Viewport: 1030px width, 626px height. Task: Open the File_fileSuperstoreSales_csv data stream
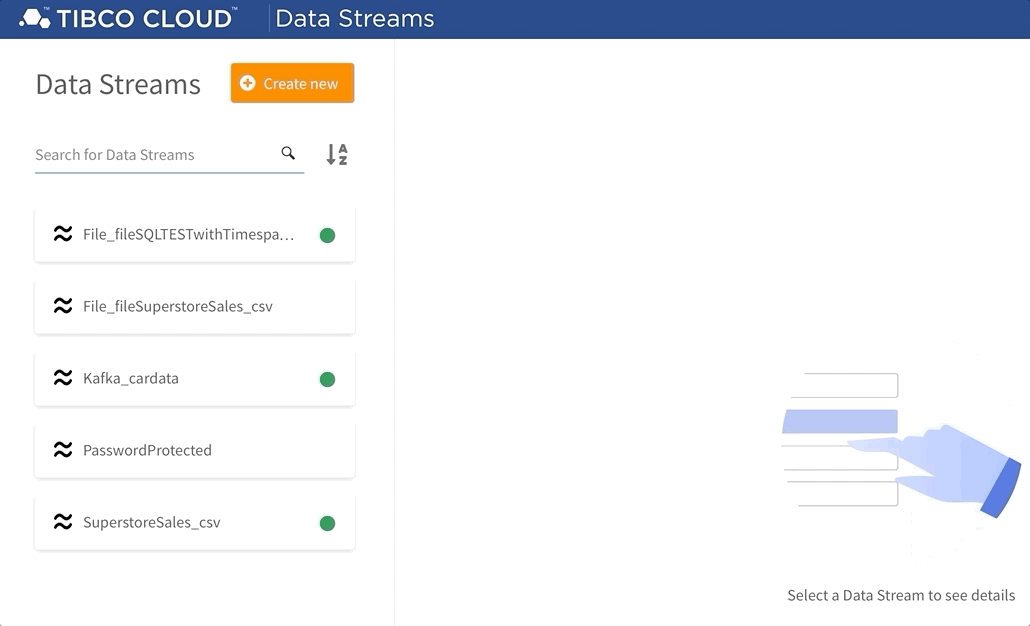click(x=178, y=307)
